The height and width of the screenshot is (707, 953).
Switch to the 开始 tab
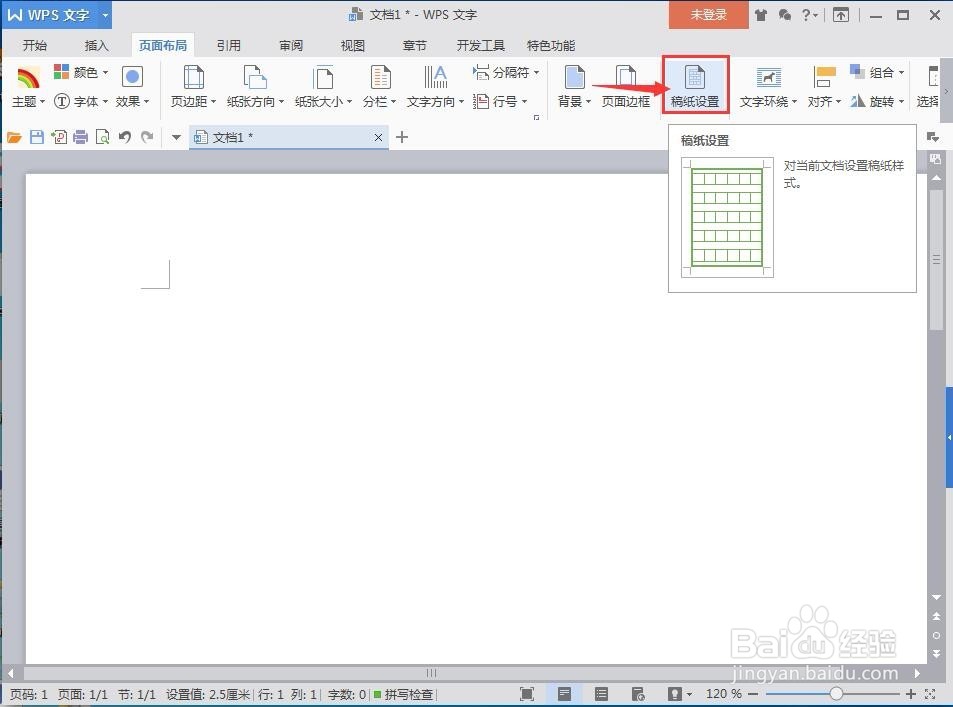click(35, 46)
